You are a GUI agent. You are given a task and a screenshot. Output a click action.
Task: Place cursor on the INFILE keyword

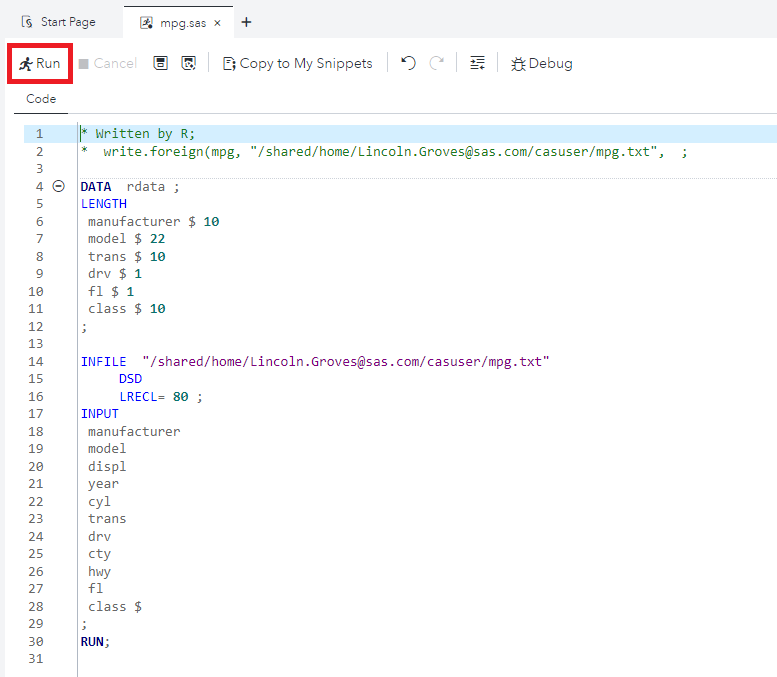pyautogui.click(x=103, y=361)
